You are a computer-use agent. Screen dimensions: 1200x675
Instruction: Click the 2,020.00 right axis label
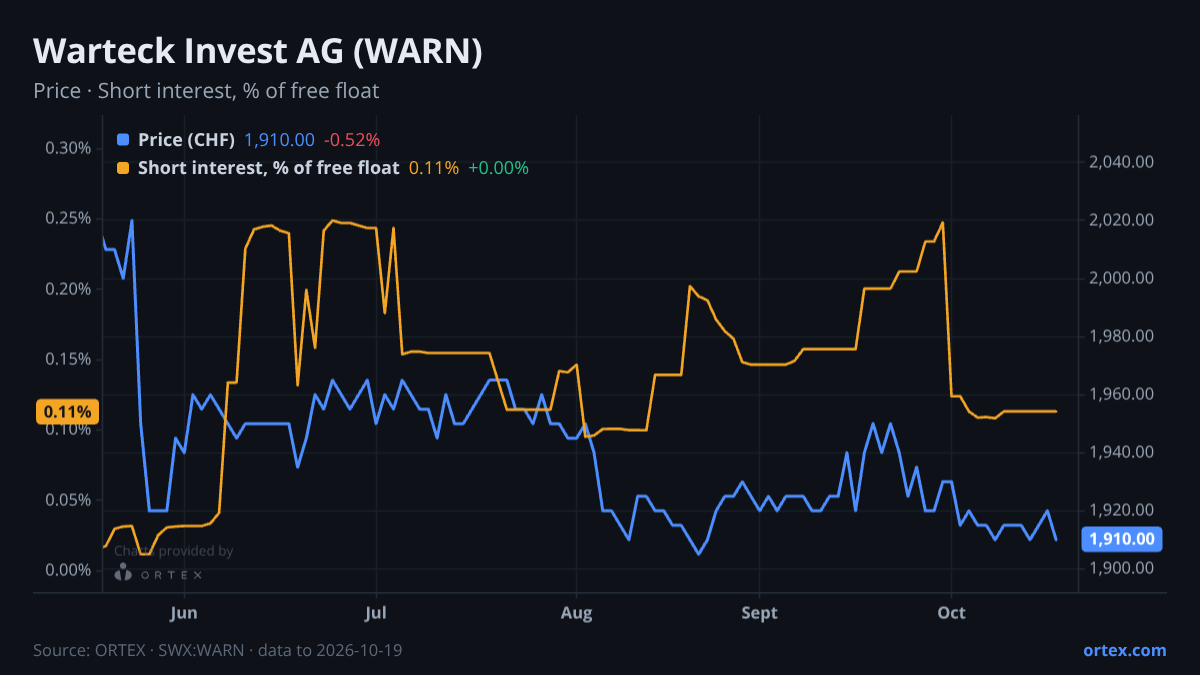pyautogui.click(x=1123, y=220)
